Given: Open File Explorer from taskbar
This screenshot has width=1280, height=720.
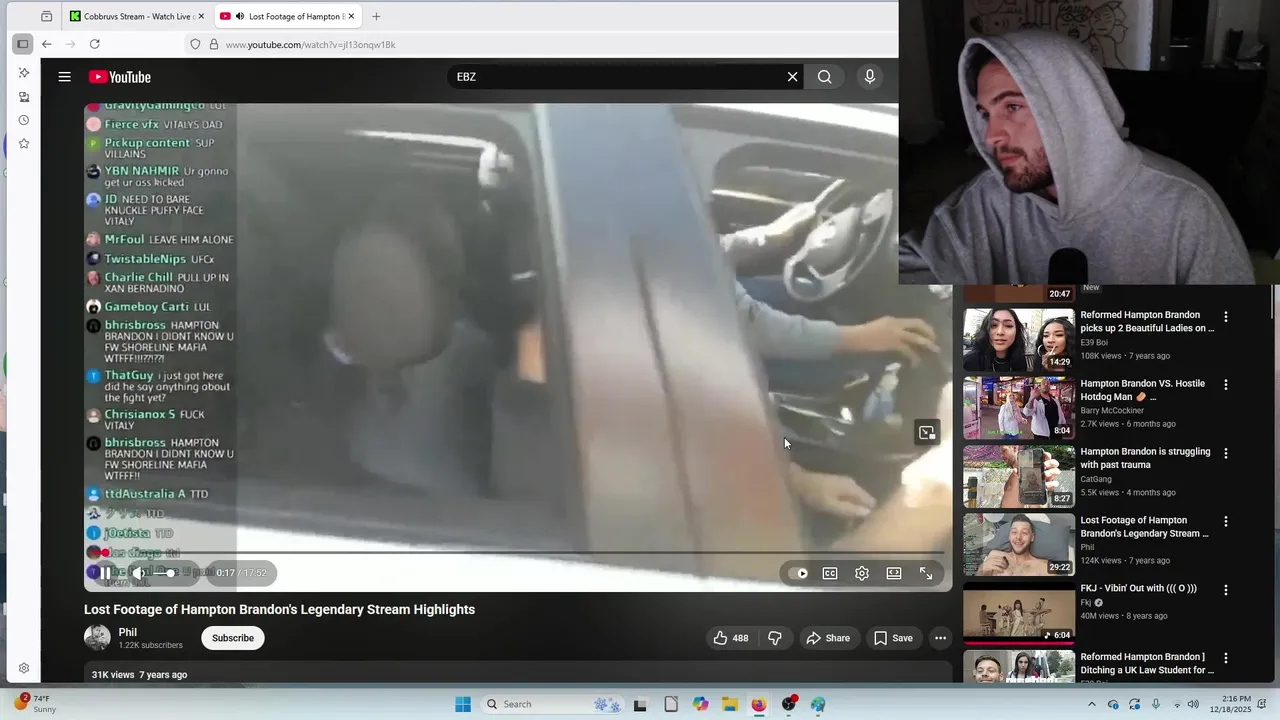Looking at the screenshot, I should (730, 704).
